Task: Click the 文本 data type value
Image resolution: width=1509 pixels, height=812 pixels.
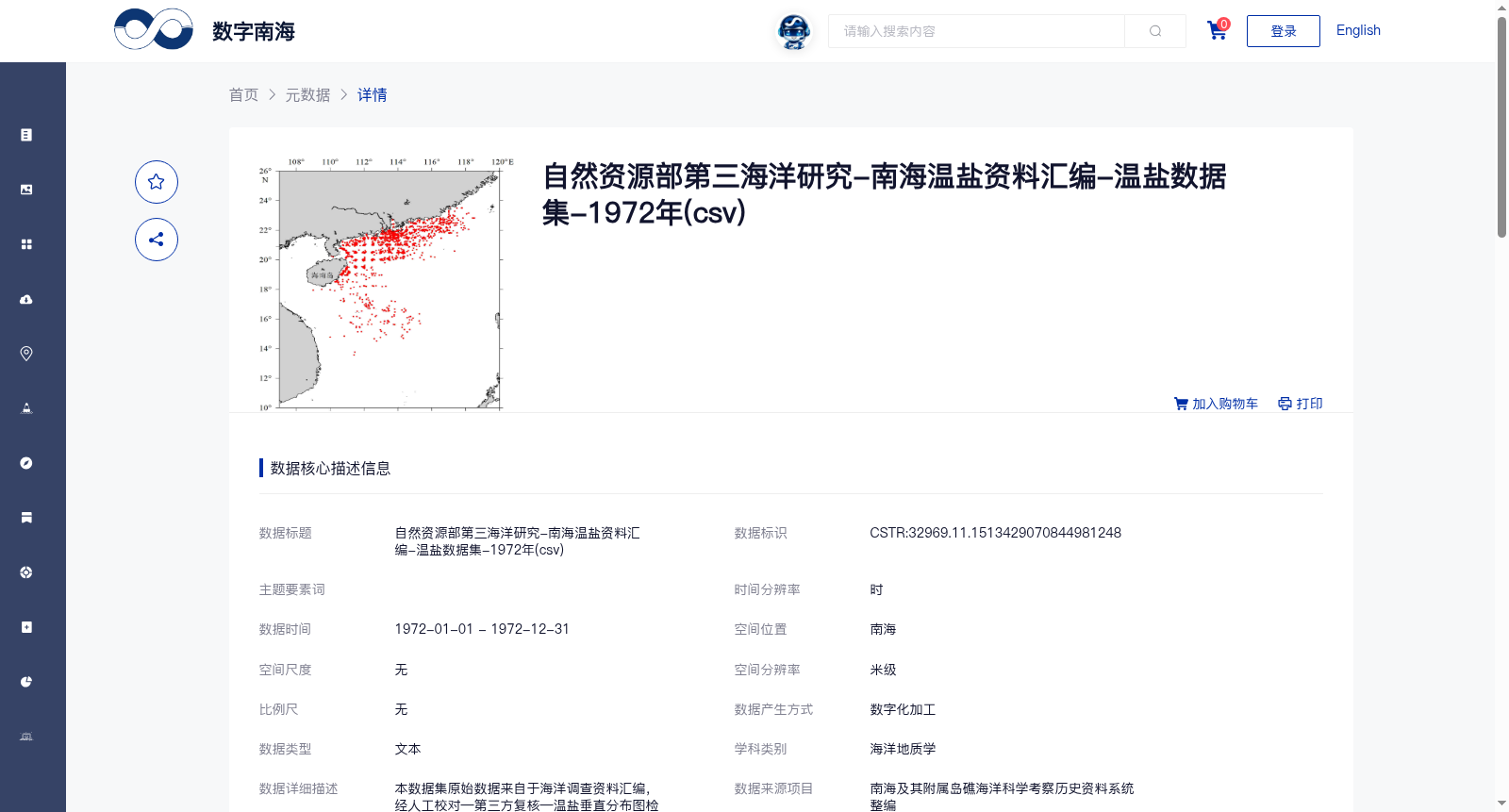Action: pos(407,749)
